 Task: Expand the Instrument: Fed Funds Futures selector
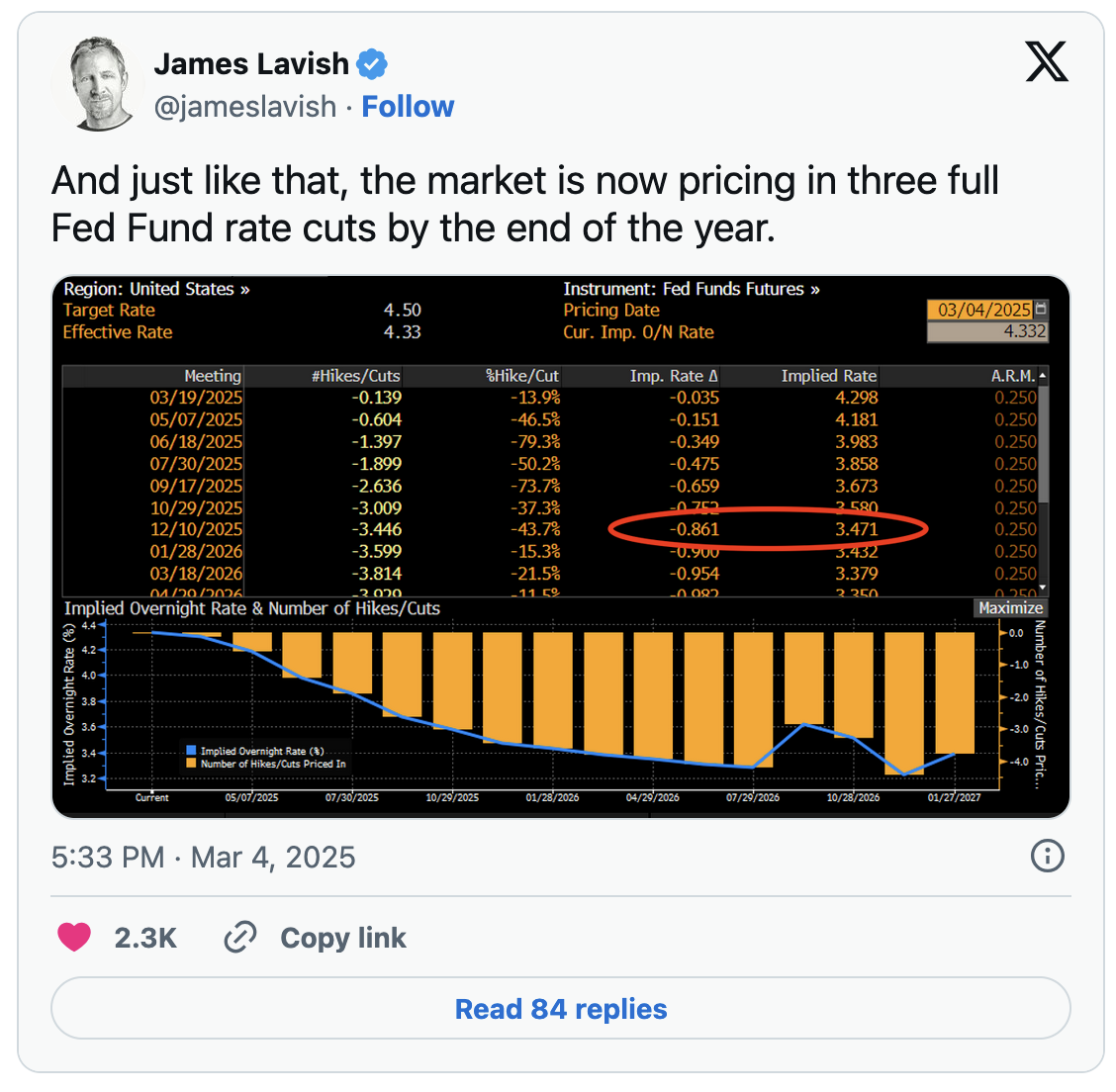pyautogui.click(x=691, y=289)
